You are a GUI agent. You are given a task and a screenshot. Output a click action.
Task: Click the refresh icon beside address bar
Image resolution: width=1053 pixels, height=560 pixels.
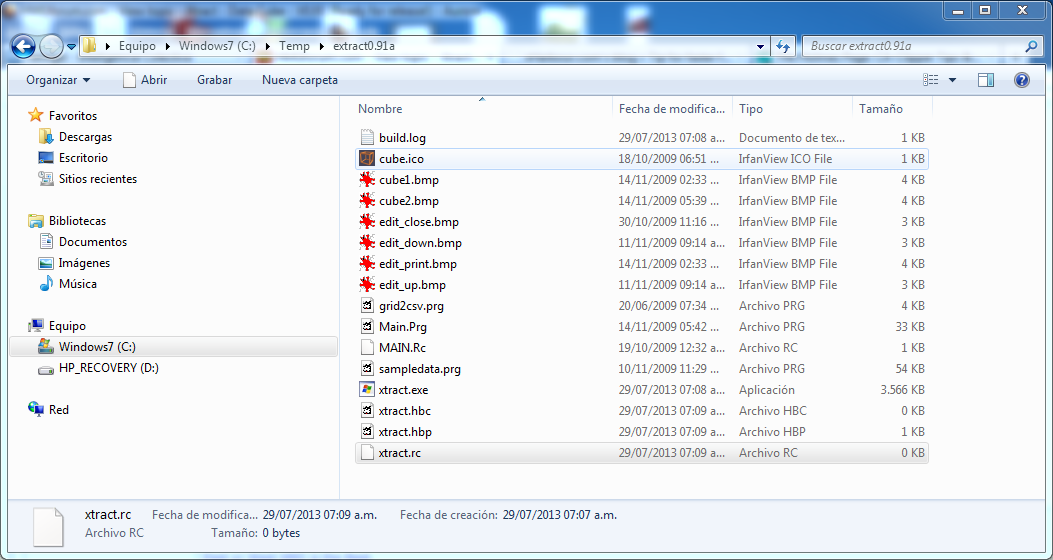pos(783,46)
